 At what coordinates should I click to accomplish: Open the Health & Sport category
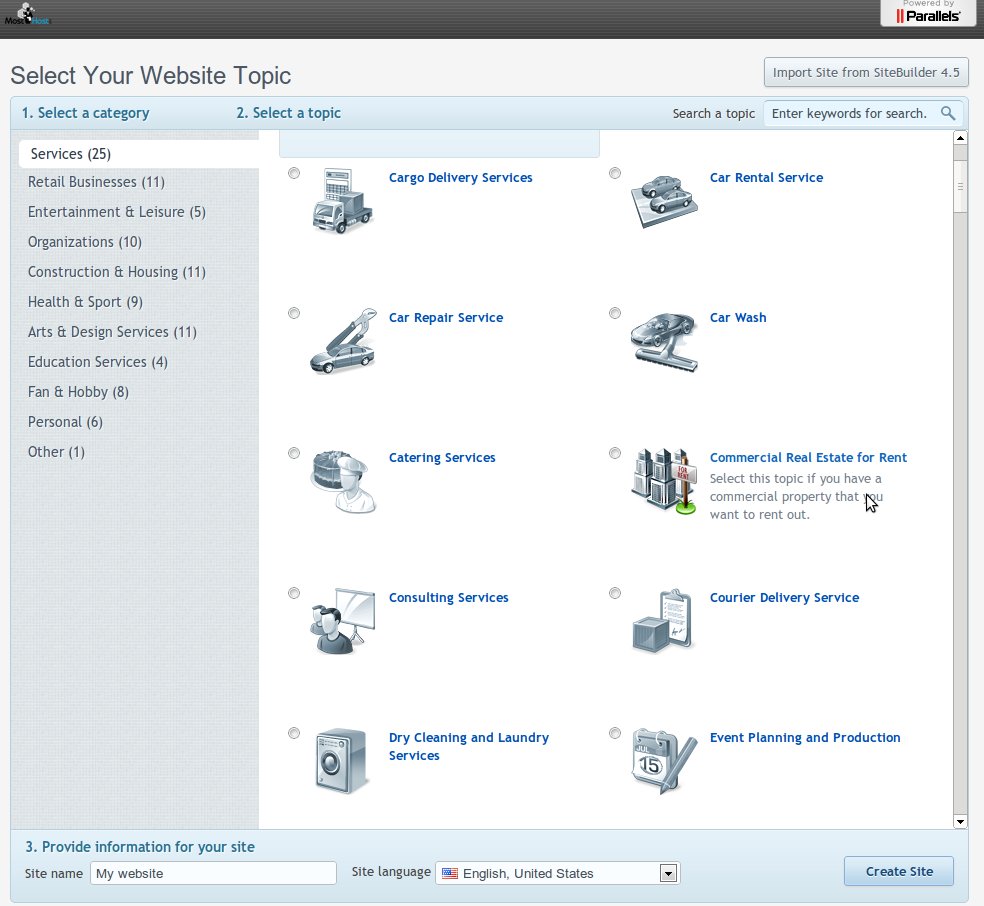click(85, 302)
